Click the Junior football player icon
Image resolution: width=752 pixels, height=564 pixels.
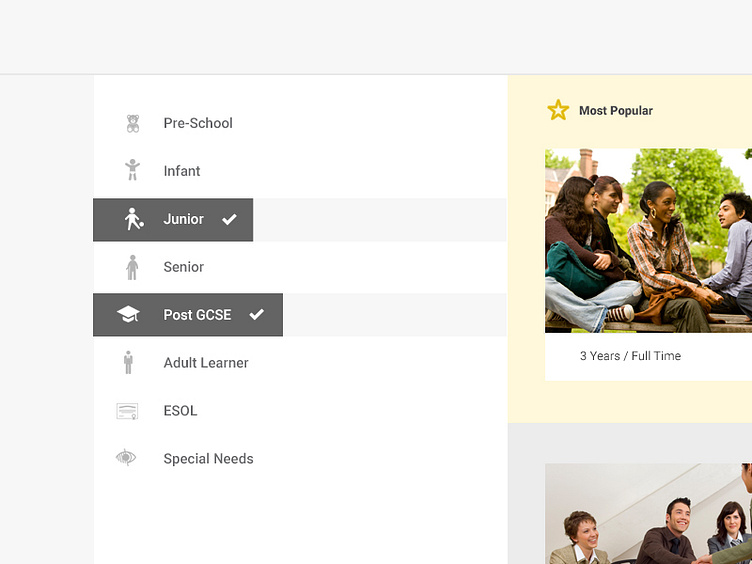(x=133, y=219)
